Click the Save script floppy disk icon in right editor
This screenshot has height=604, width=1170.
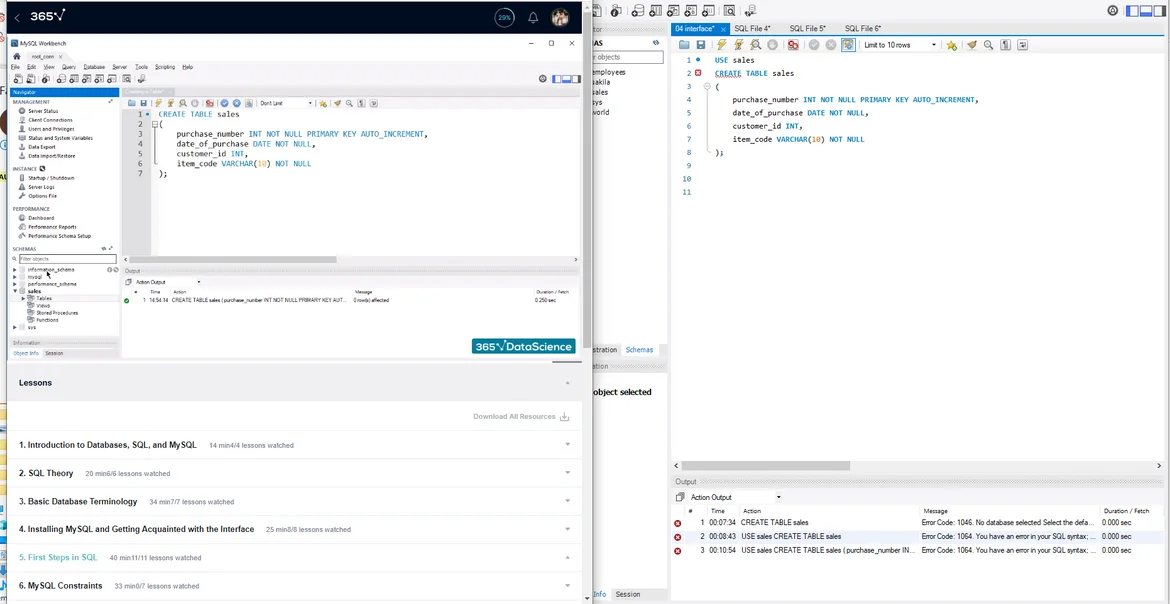(700, 45)
